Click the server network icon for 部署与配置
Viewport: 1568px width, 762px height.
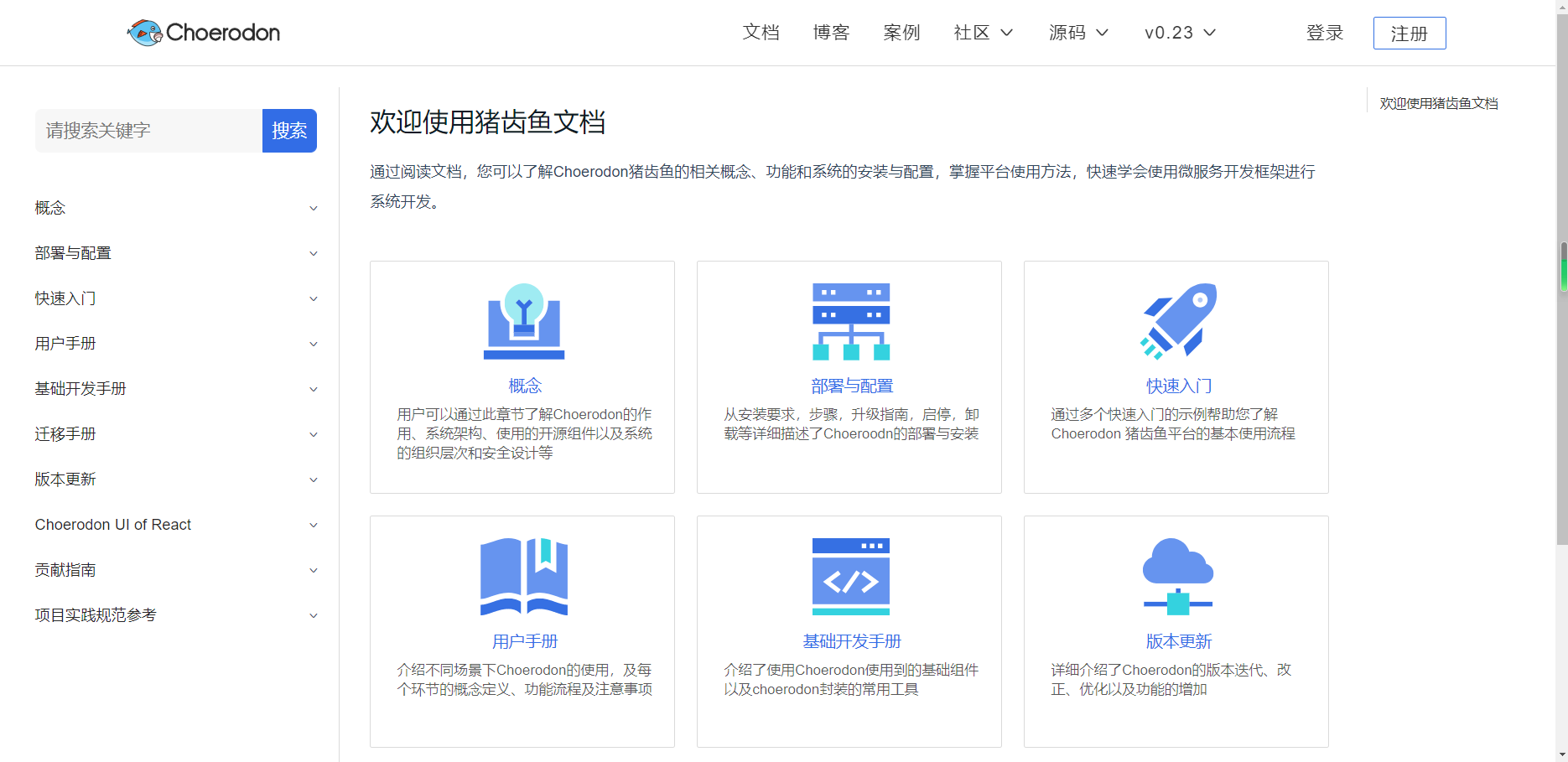click(850, 322)
